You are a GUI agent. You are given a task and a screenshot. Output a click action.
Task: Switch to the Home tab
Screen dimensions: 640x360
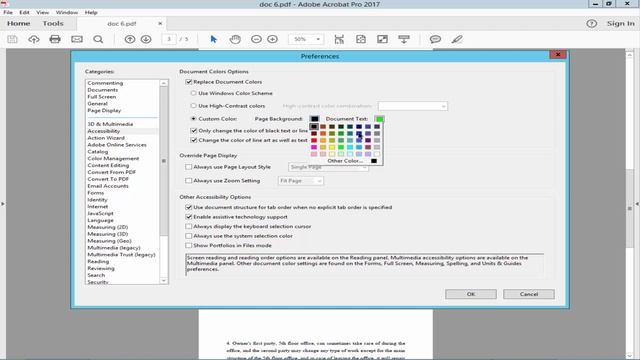[19, 24]
